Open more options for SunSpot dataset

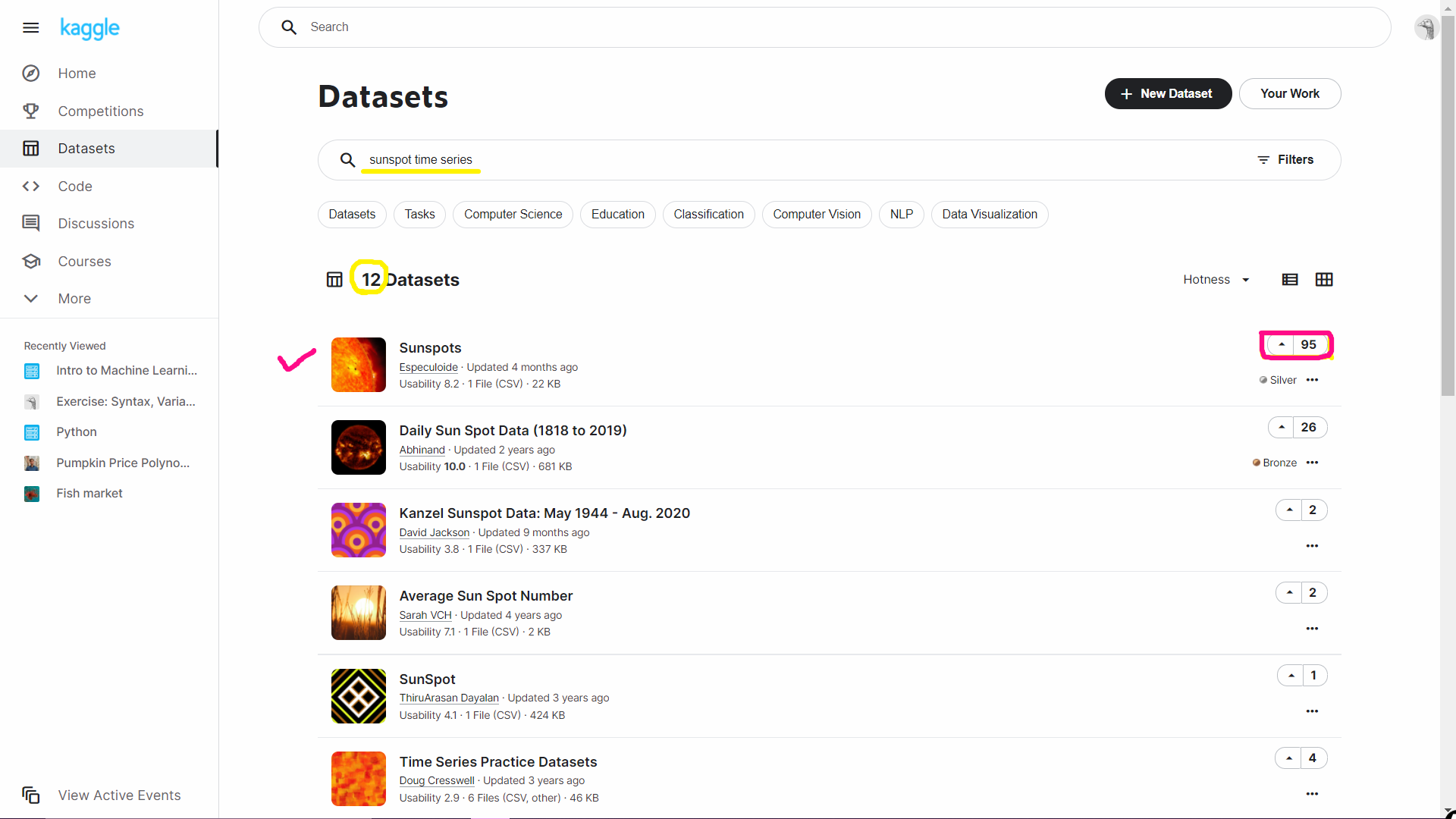(x=1313, y=711)
